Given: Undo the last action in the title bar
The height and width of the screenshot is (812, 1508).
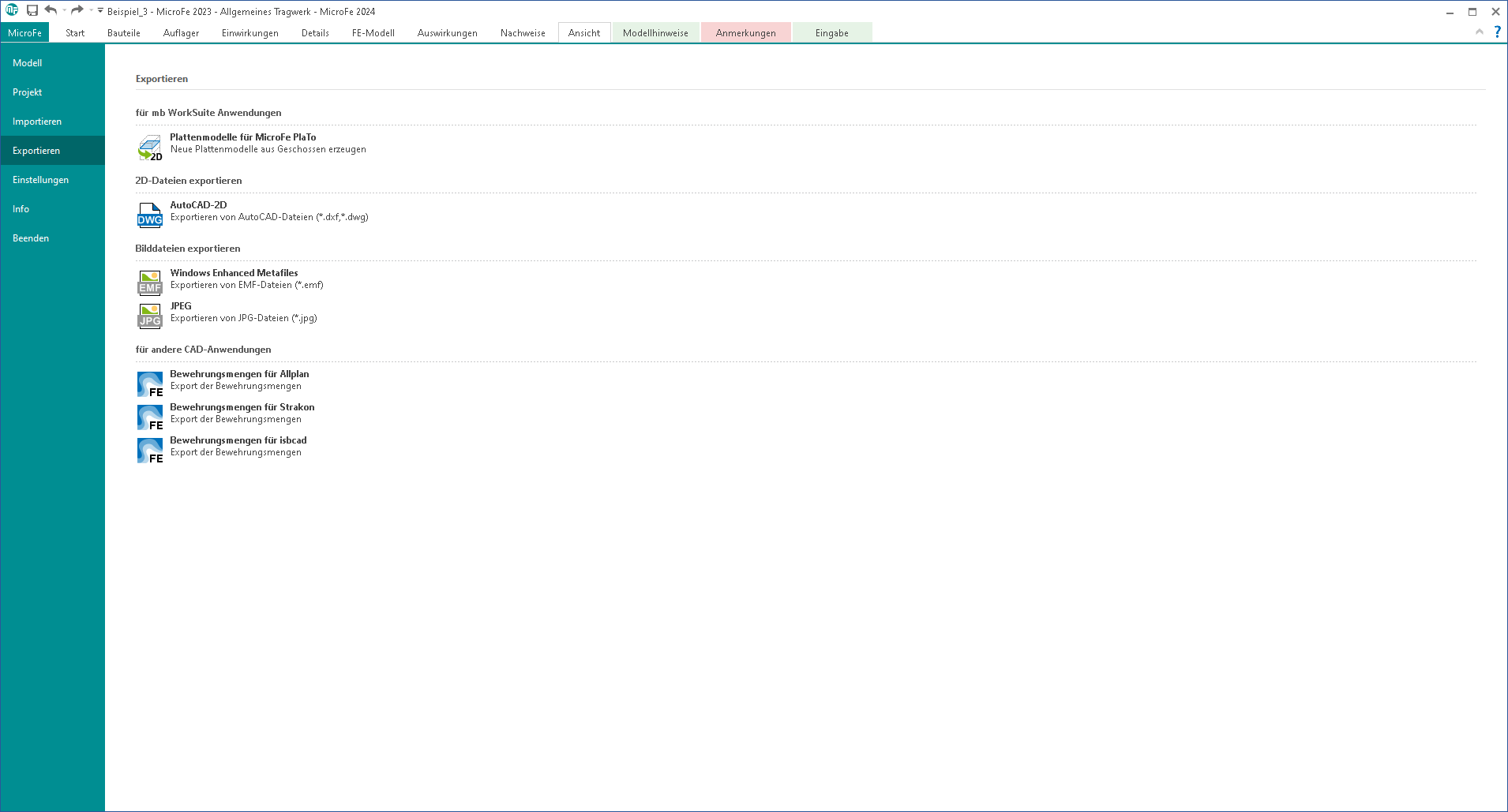Looking at the screenshot, I should [51, 10].
